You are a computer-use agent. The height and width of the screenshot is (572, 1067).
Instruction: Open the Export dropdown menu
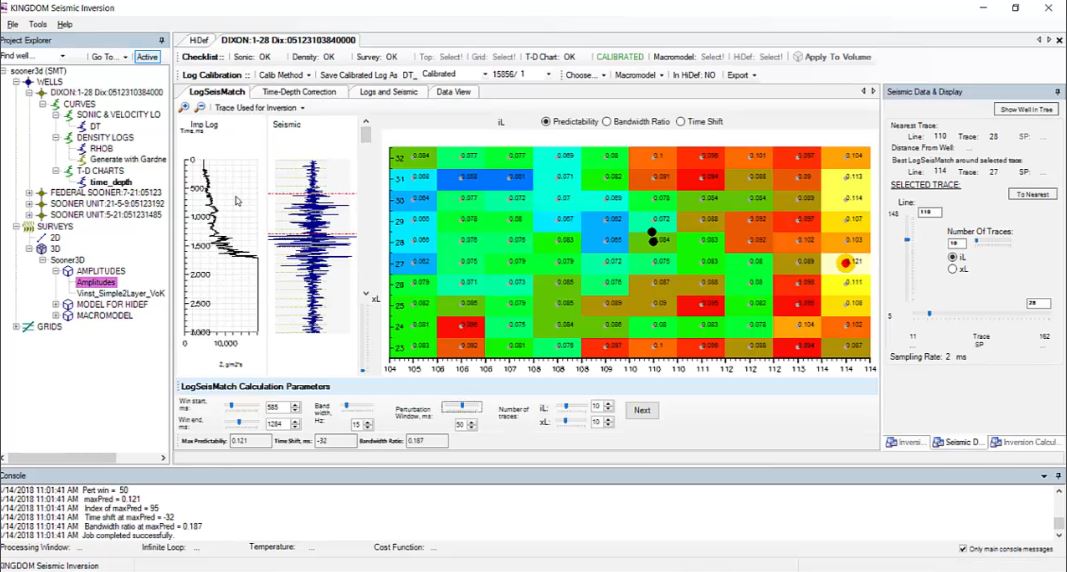point(741,75)
